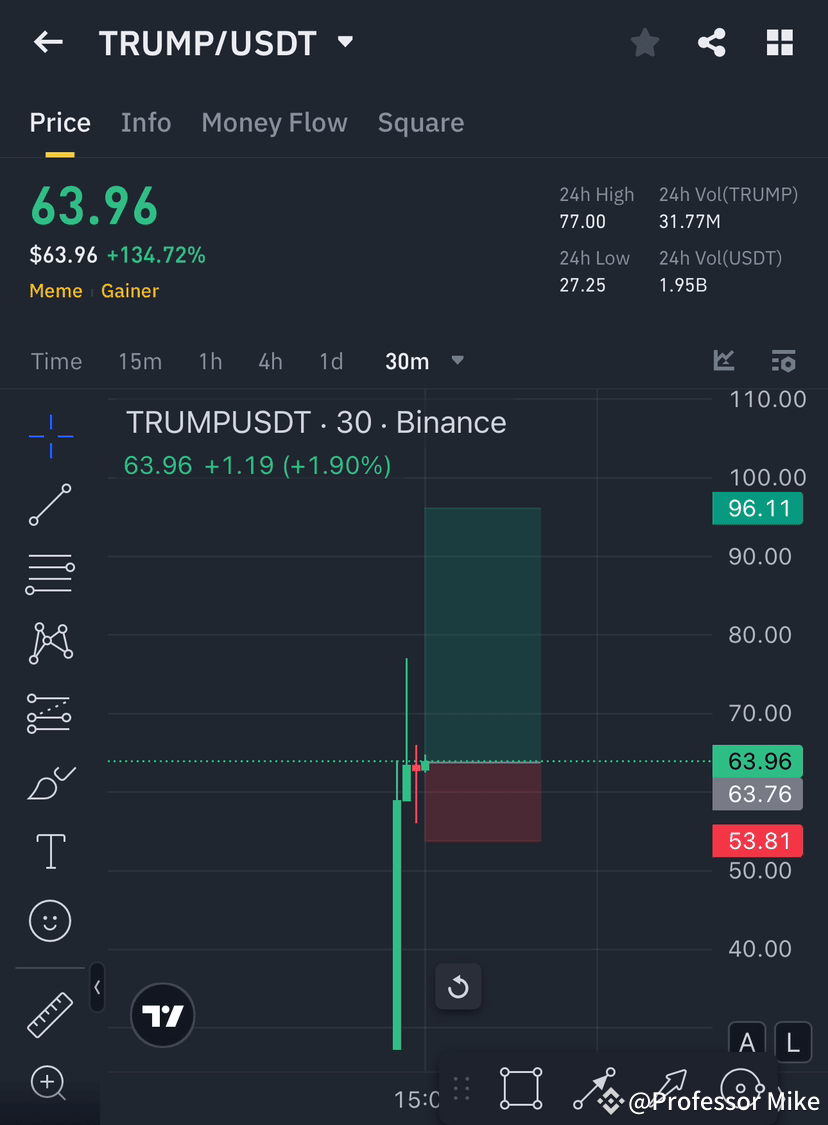The image size is (828, 1125).
Task: Select the trend line drawing tool
Action: tap(50, 505)
